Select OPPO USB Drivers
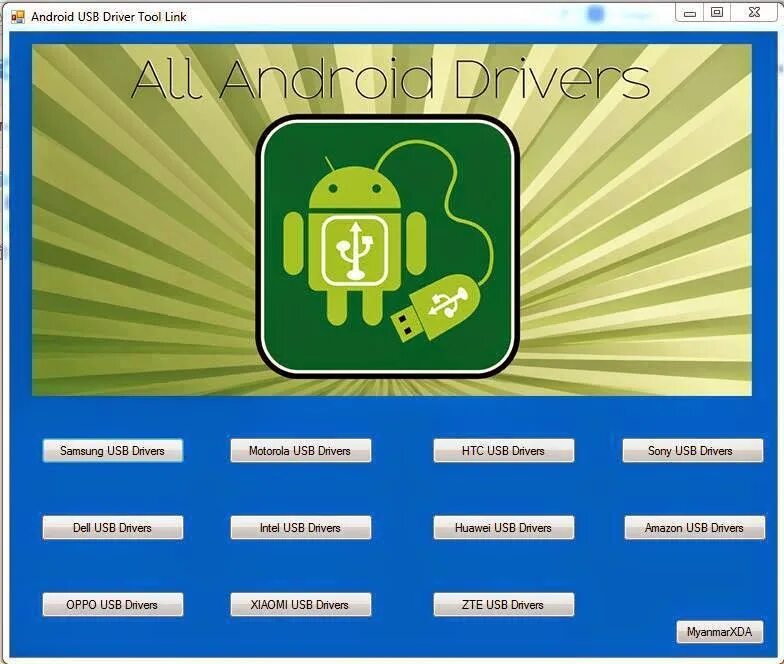Screen dimensions: 784x664 [112, 604]
